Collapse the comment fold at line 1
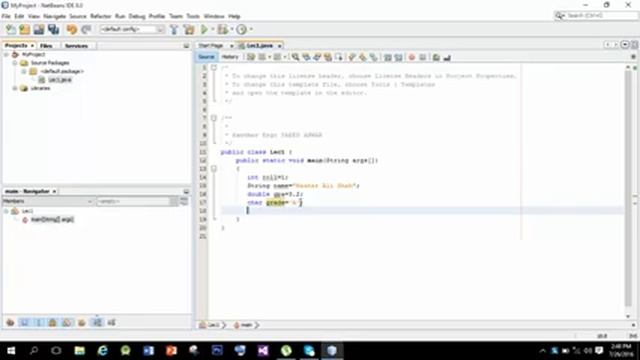The width and height of the screenshot is (640, 360). (x=213, y=67)
